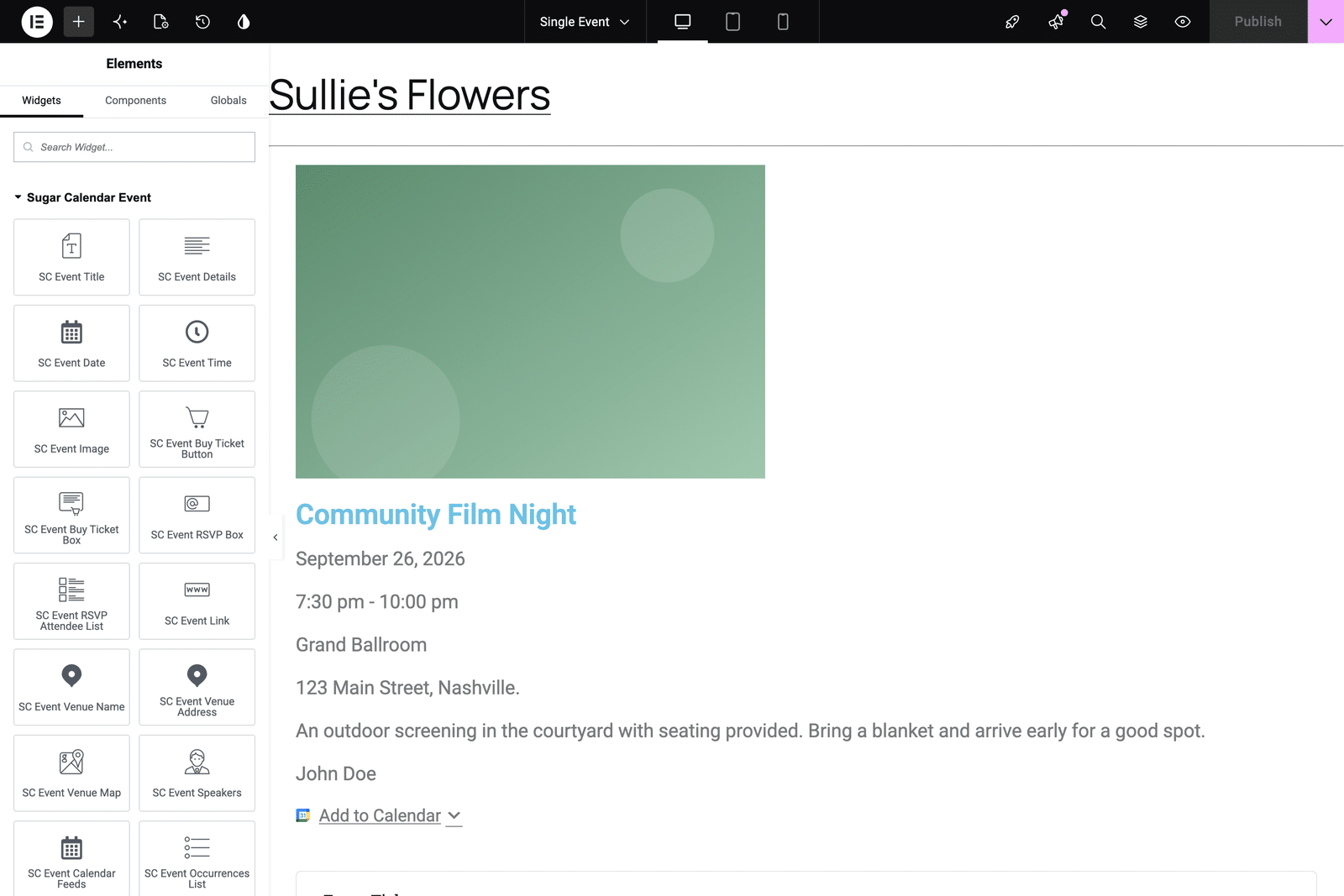Open the Elementor logo menu
This screenshot has height=896, width=1344.
[x=37, y=22]
